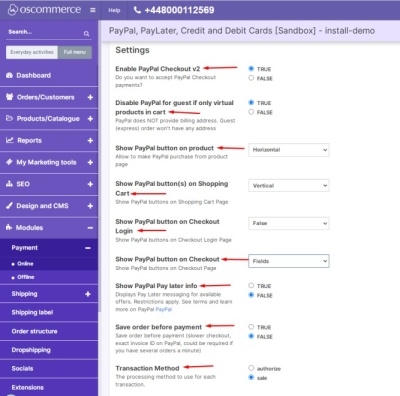
Task: Open the Shipping label menu item
Action: (x=49, y=312)
